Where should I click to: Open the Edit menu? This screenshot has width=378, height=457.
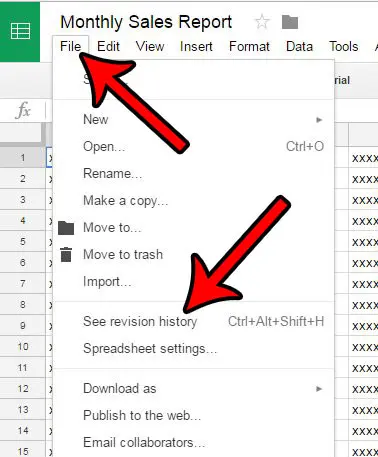coord(108,46)
